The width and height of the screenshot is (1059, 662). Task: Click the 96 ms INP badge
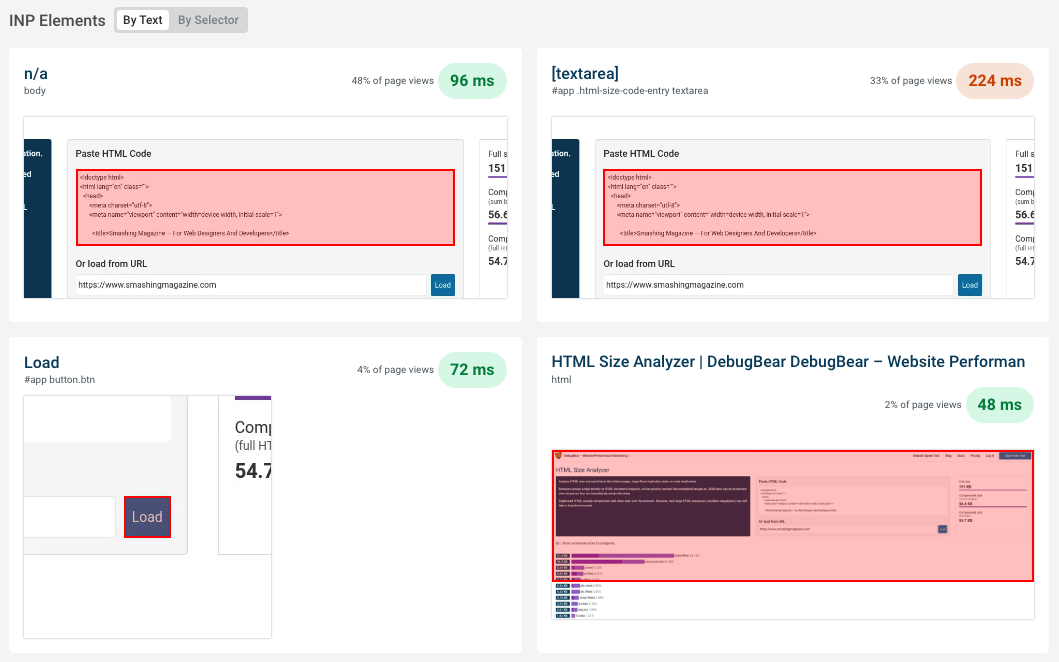tap(472, 81)
